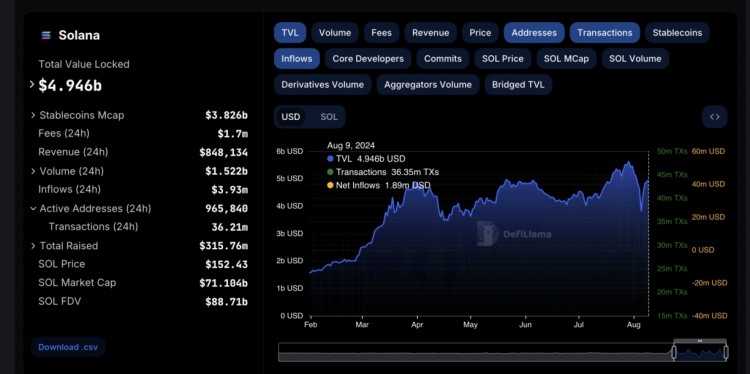
Task: Select the $4.946b total value locked figure
Action: 70,86
